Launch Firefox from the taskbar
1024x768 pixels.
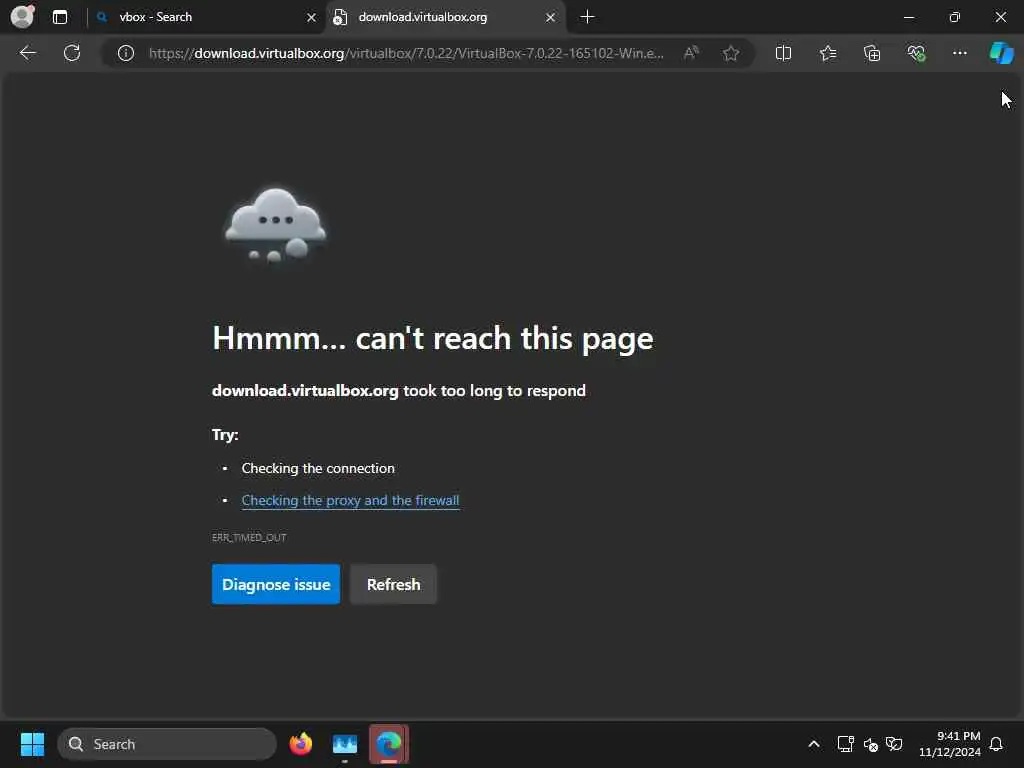click(x=300, y=744)
